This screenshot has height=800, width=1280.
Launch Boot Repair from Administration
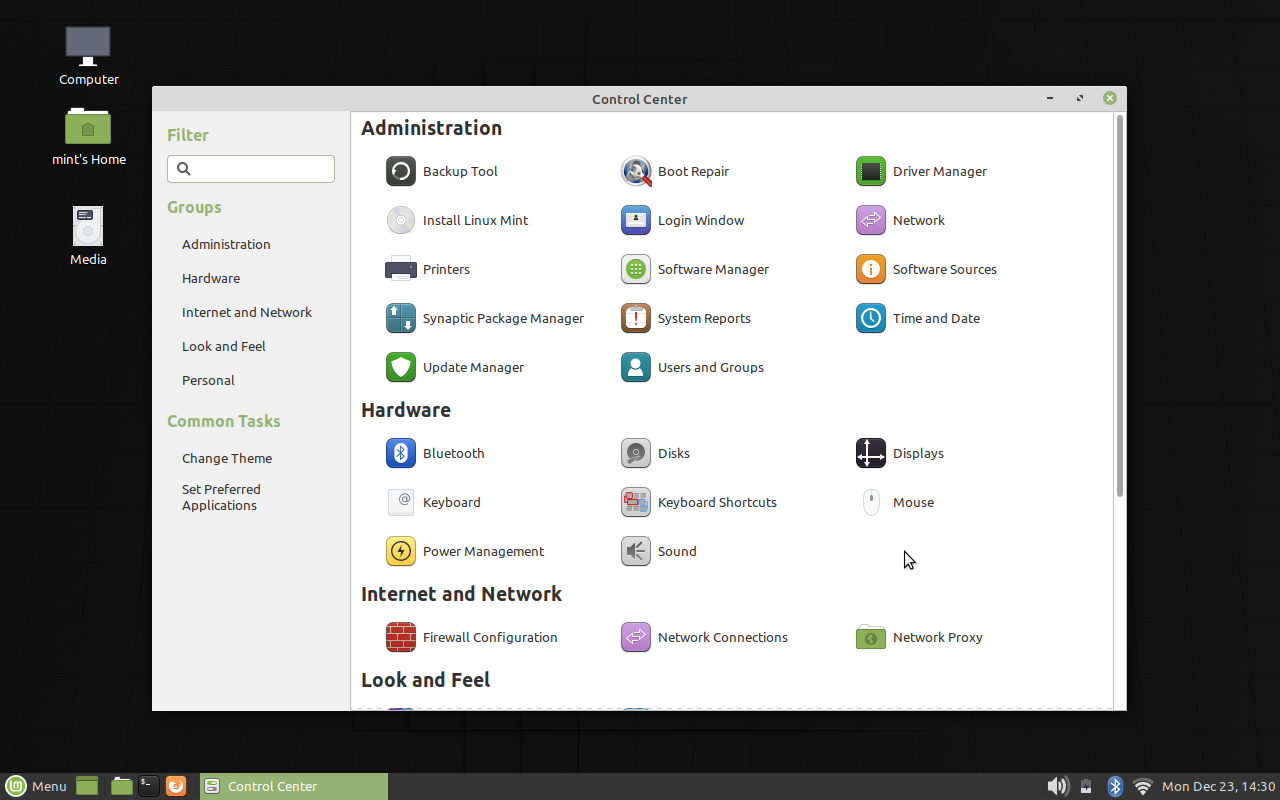pyautogui.click(x=636, y=171)
